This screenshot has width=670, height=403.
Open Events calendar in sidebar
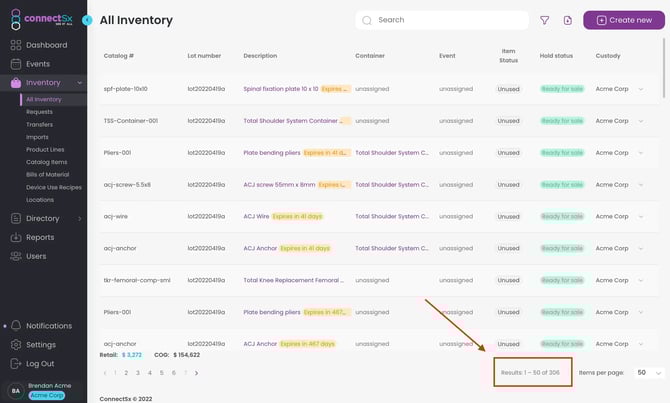[x=37, y=64]
